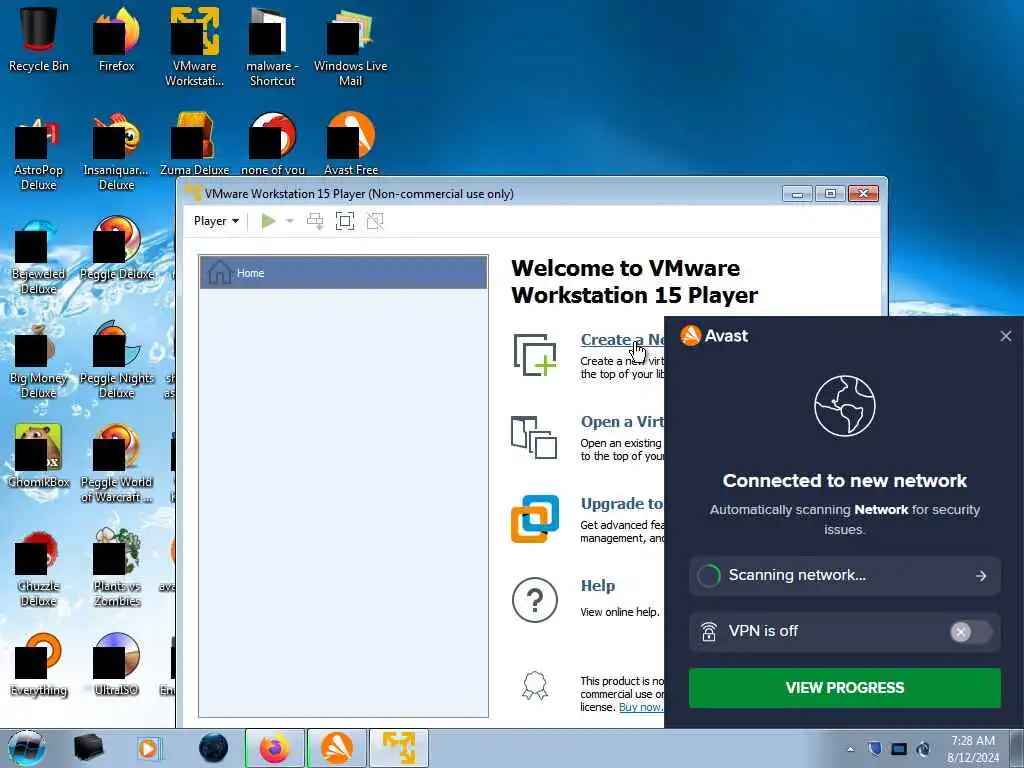Click the Create a New Virtual Machine link
The height and width of the screenshot is (768, 1024).
point(622,340)
